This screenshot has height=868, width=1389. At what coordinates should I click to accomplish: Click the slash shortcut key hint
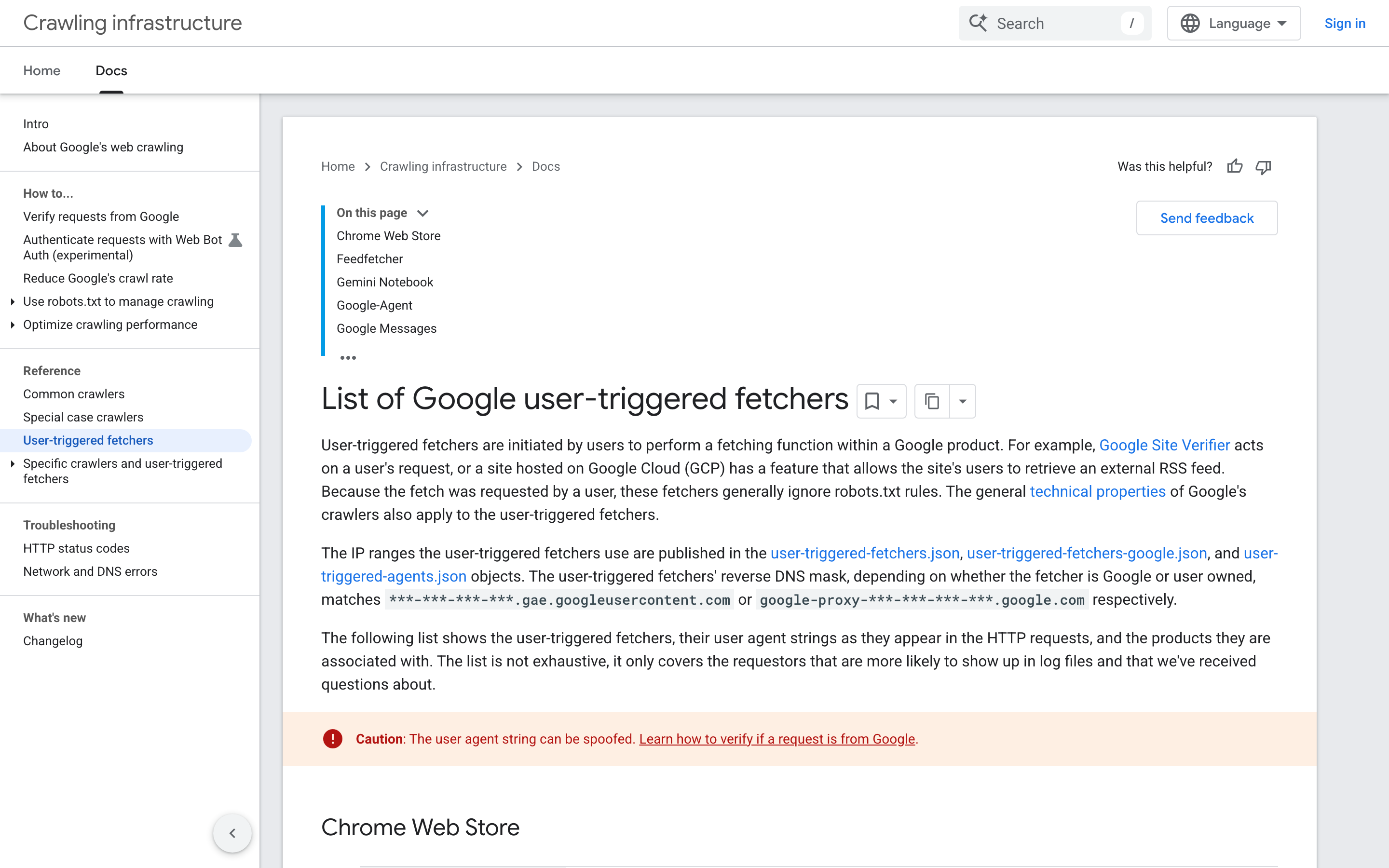[x=1132, y=24]
